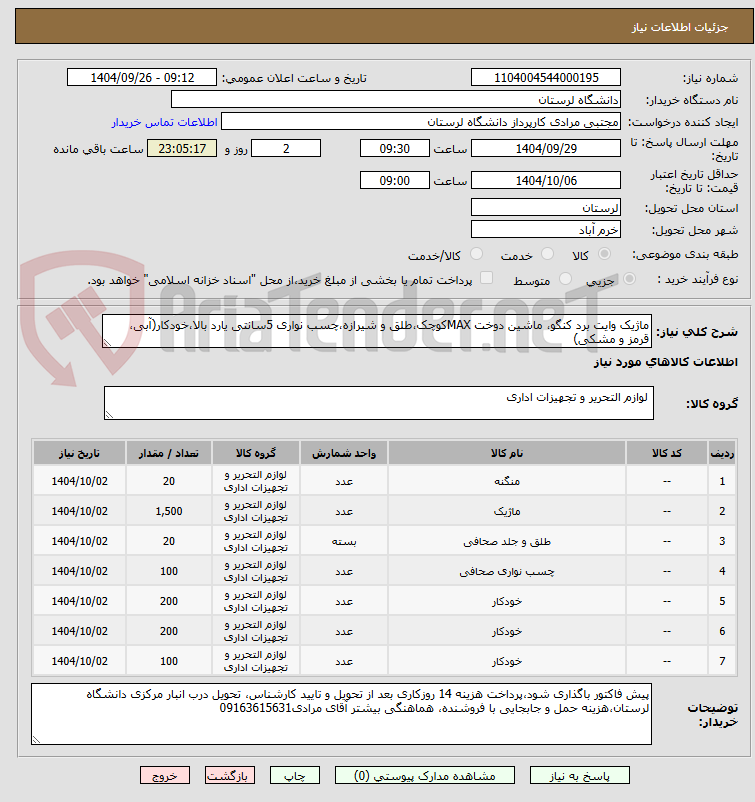Click response deadline date 1404/09/29
Screen dimensions: 755x802
[x=546, y=148]
